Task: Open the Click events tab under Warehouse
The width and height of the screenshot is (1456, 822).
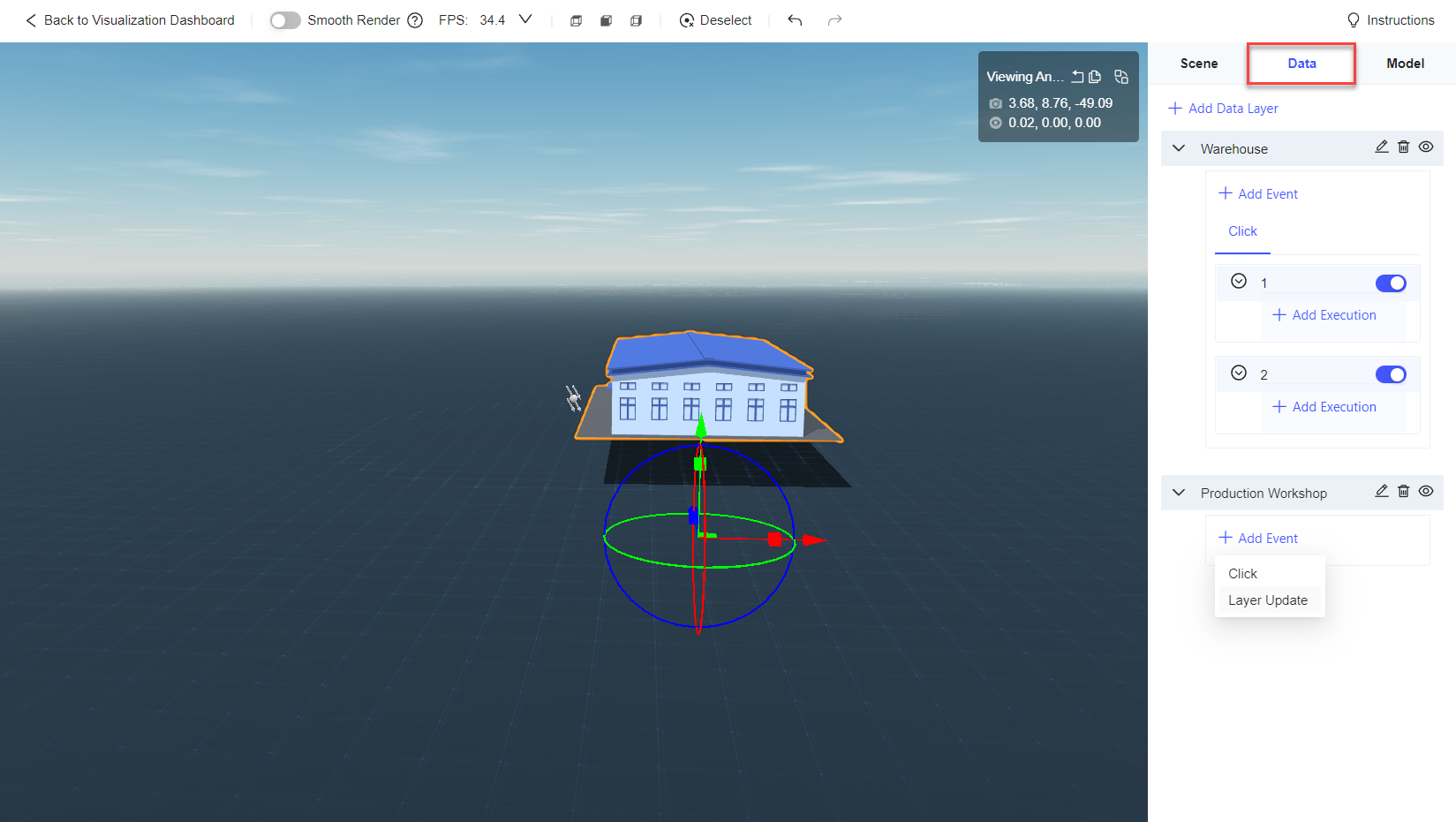Action: pyautogui.click(x=1242, y=231)
